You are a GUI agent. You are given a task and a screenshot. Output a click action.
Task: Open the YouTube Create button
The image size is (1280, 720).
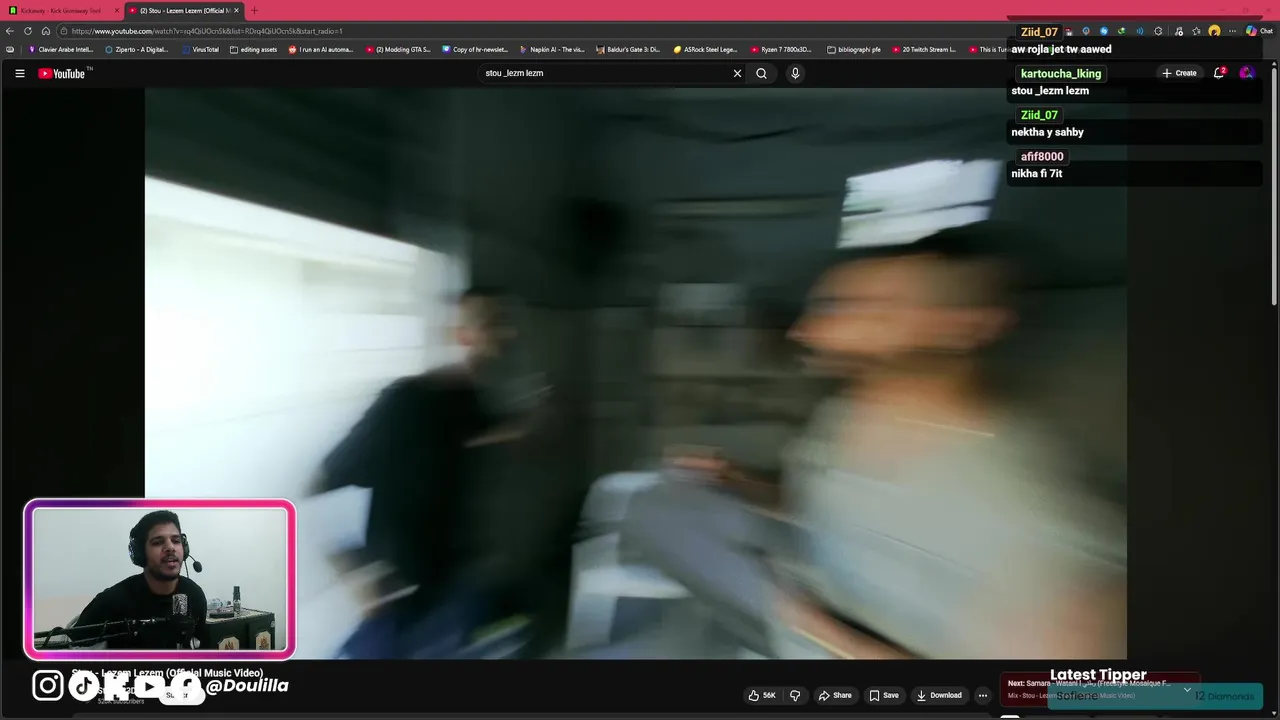coord(1179,73)
